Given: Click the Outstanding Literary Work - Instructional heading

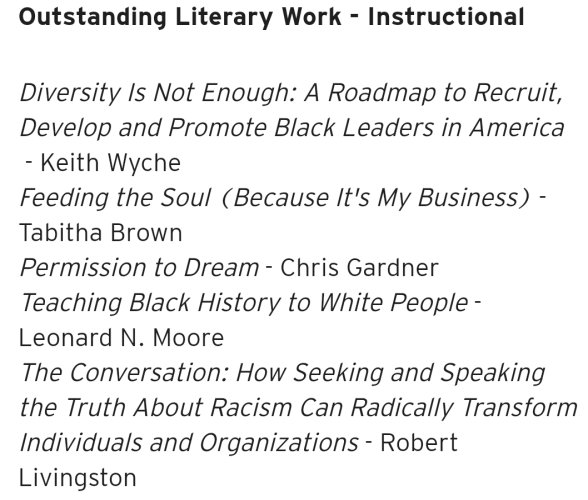Looking at the screenshot, I should (x=272, y=18).
